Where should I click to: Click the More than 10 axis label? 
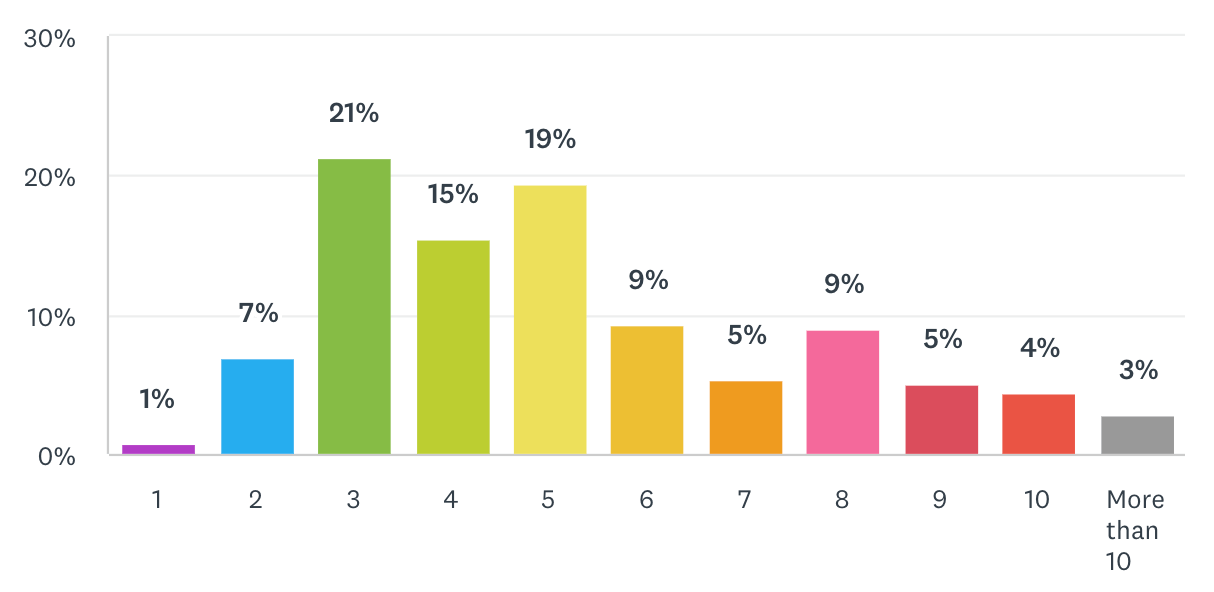pos(1135,531)
